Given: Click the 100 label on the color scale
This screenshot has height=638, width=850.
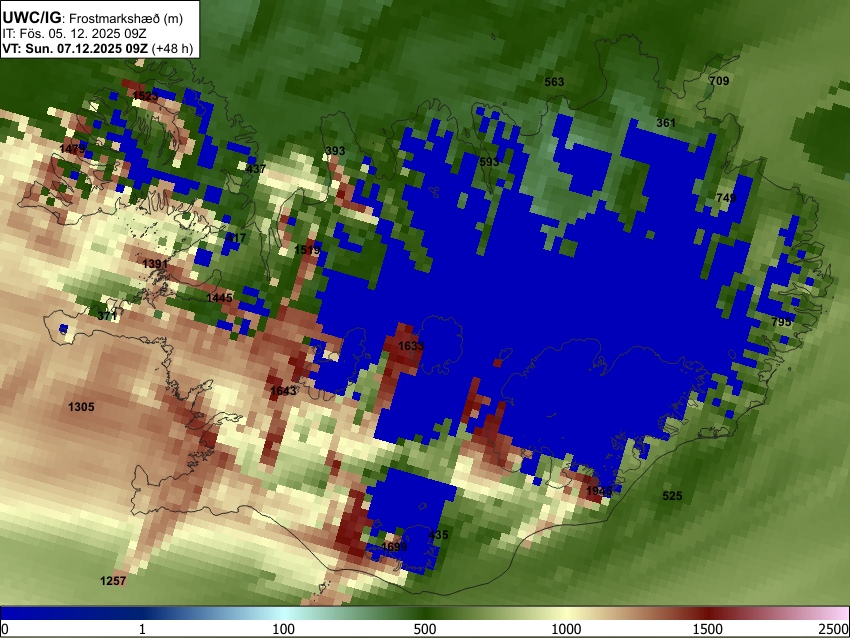Looking at the screenshot, I should click(x=284, y=629).
